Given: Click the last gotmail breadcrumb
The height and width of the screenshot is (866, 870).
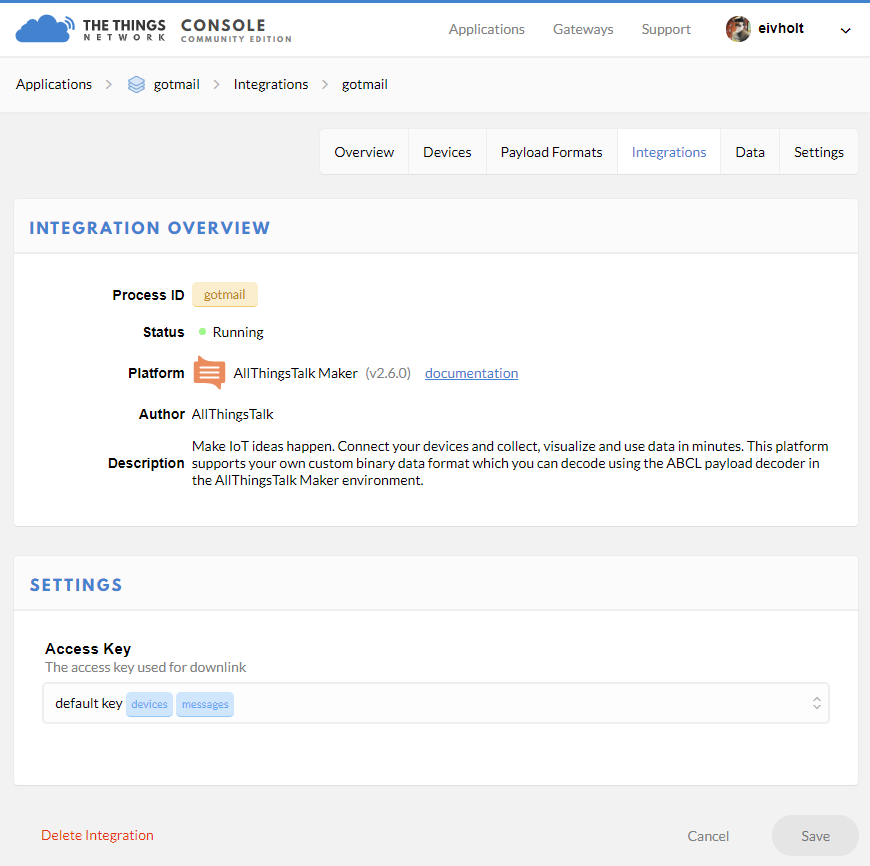Looking at the screenshot, I should click(x=365, y=84).
